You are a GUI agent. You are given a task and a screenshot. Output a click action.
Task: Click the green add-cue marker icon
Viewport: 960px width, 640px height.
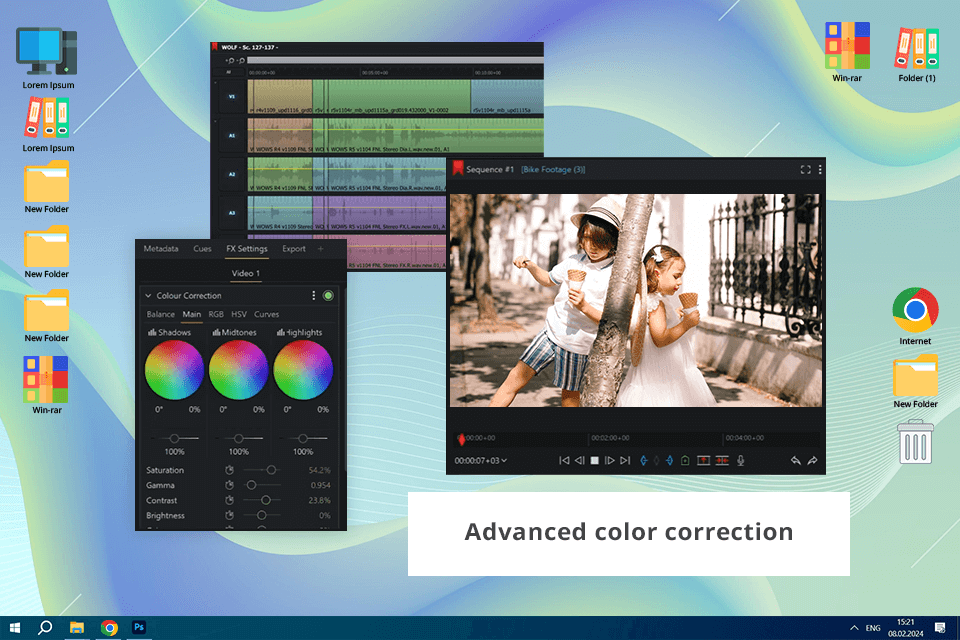click(x=685, y=461)
